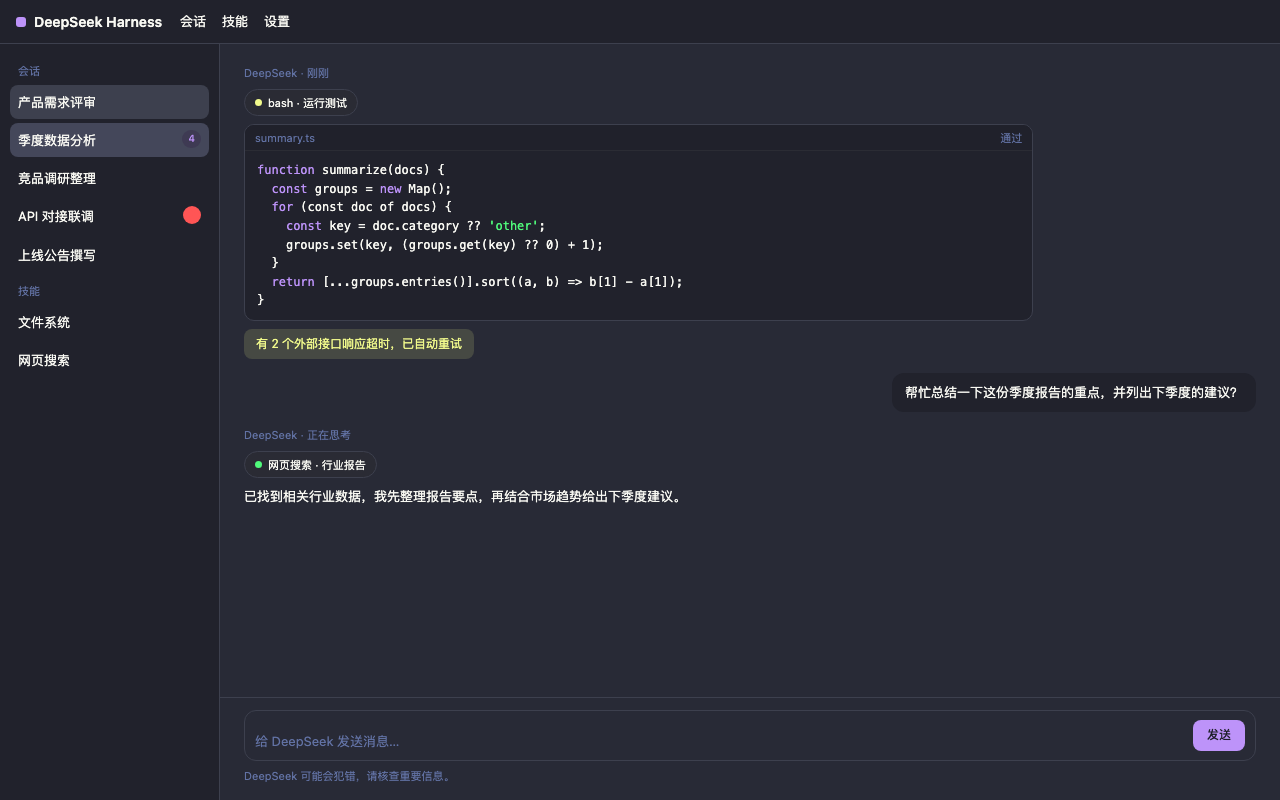Click the code line const key = doc.category

(416, 226)
